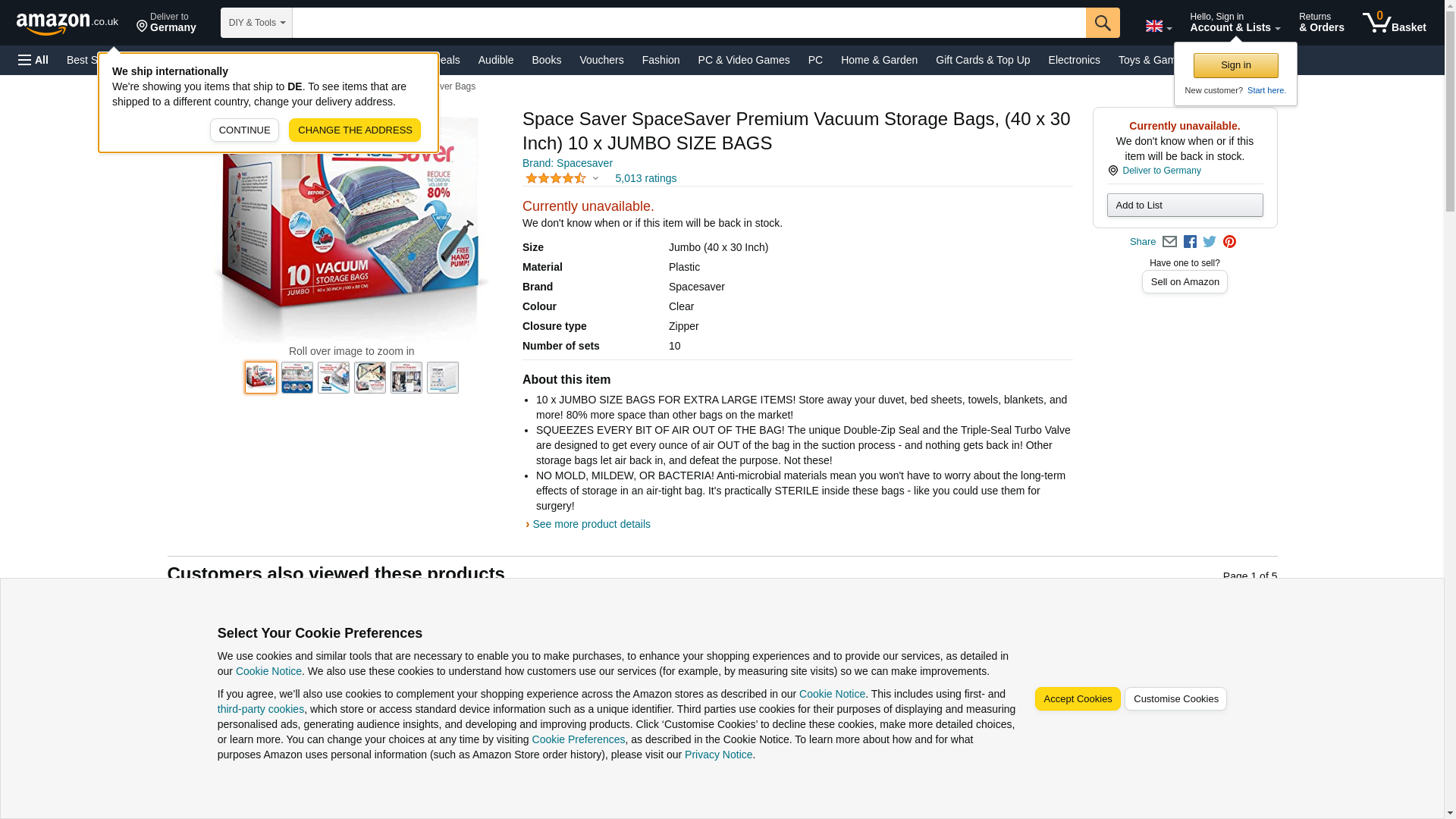The height and width of the screenshot is (819, 1456).
Task: Click the yellow Sign in button
Action: click(x=1235, y=65)
